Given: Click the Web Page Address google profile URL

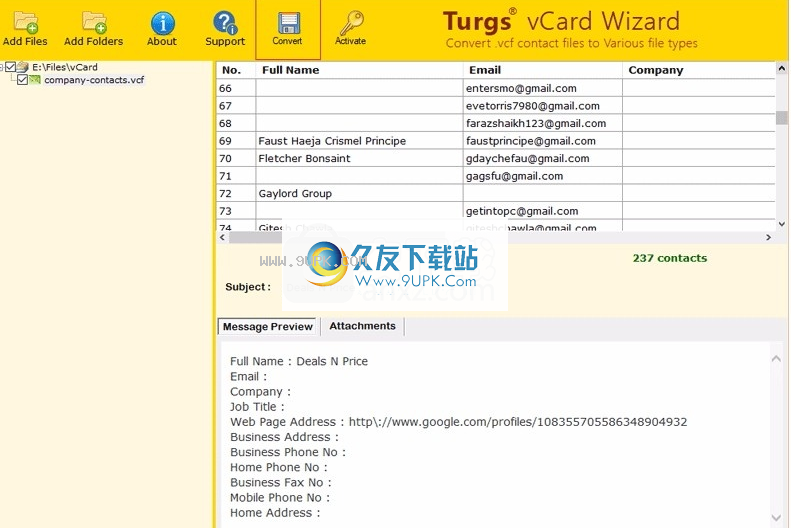Looking at the screenshot, I should pyautogui.click(x=518, y=422).
